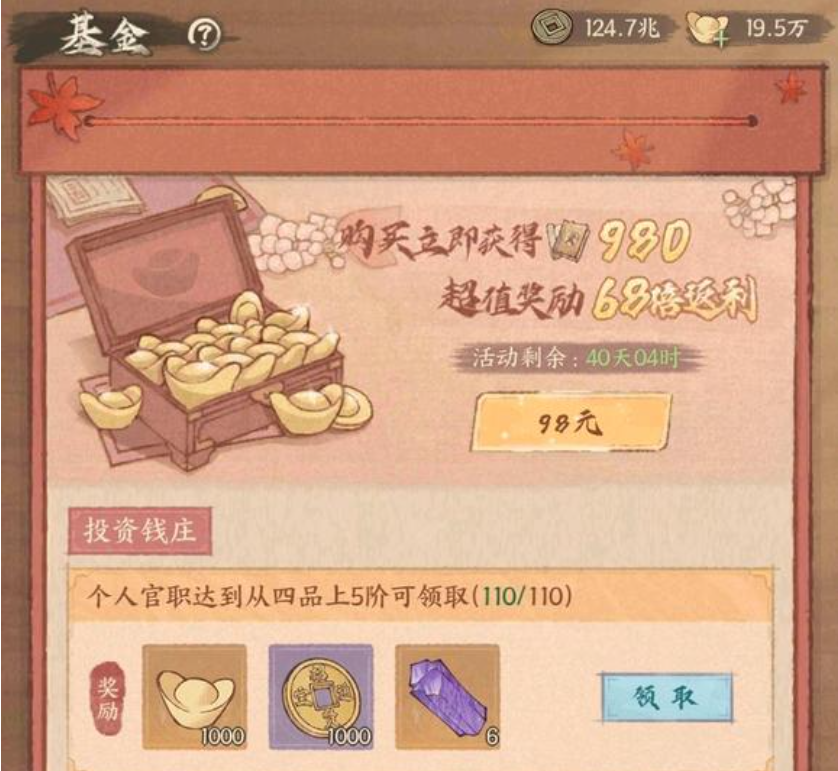
Task: Tap the 68倍返利 bonus text
Action: point(674,299)
